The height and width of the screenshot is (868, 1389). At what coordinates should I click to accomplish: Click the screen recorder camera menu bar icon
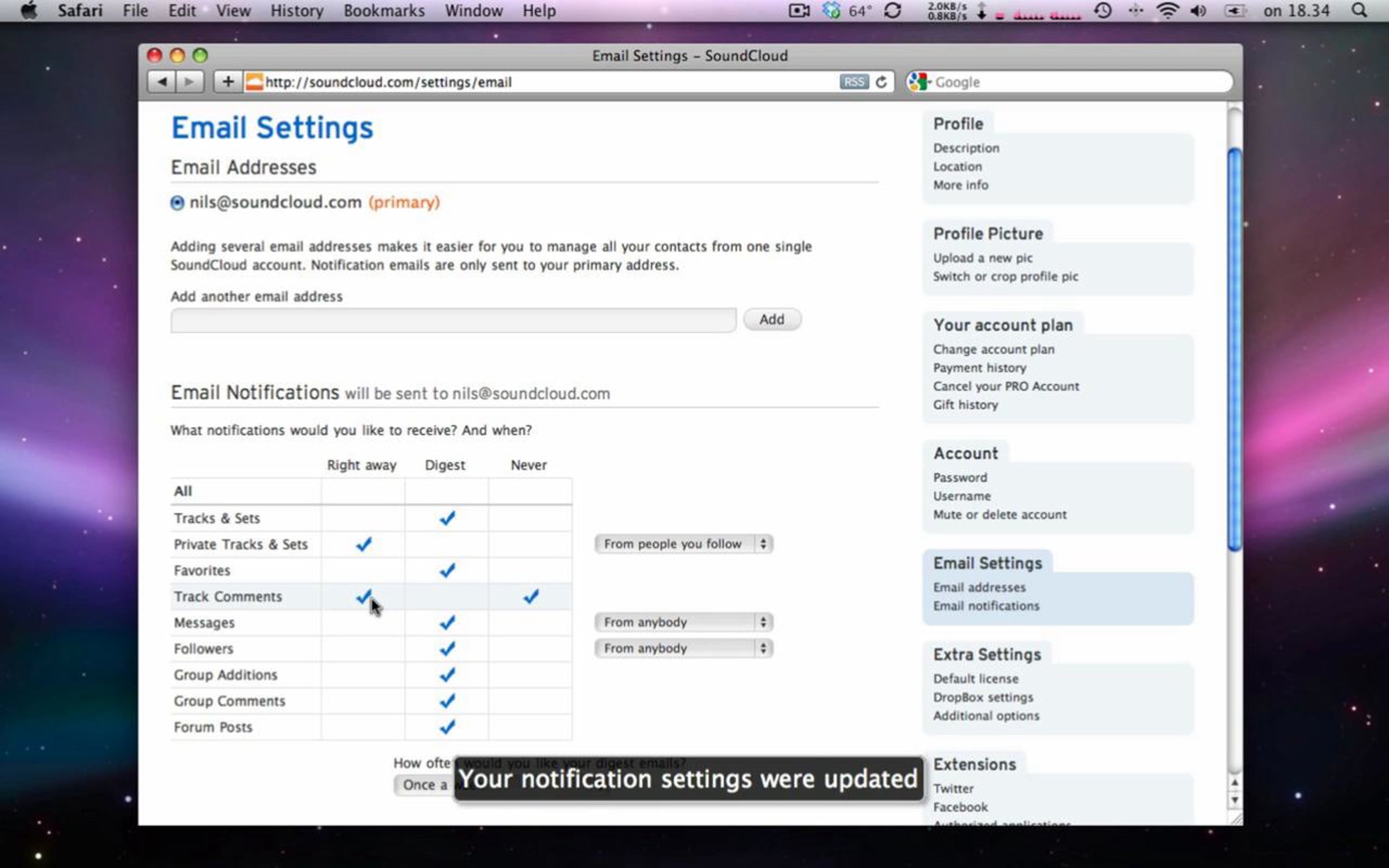coord(799,10)
